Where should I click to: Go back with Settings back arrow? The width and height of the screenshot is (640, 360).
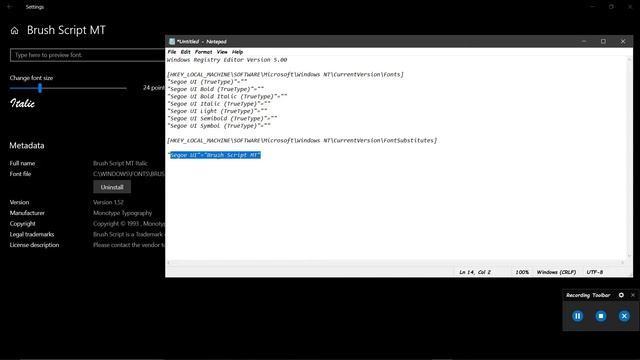(x=9, y=7)
